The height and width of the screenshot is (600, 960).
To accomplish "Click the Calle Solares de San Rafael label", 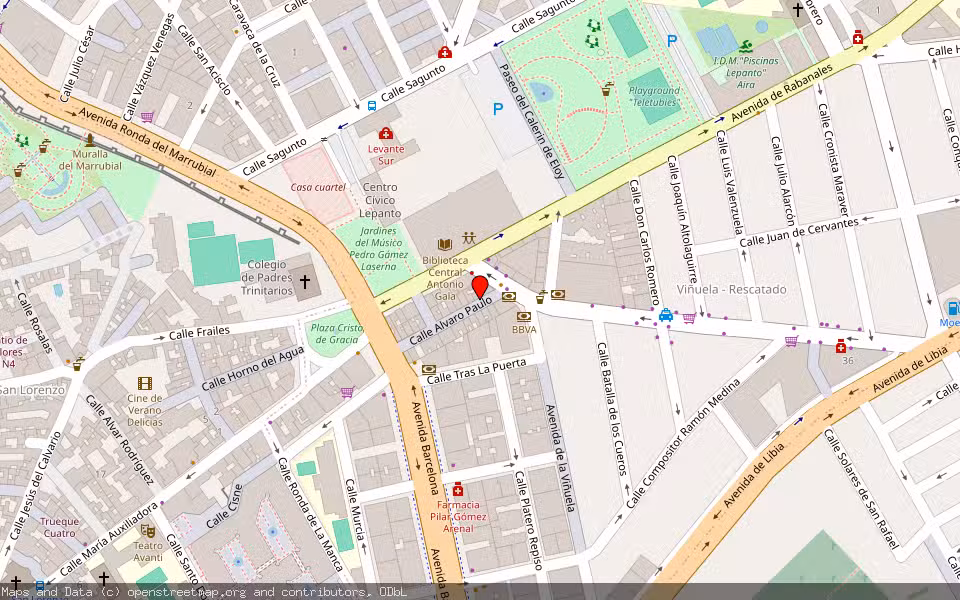I will (861, 489).
